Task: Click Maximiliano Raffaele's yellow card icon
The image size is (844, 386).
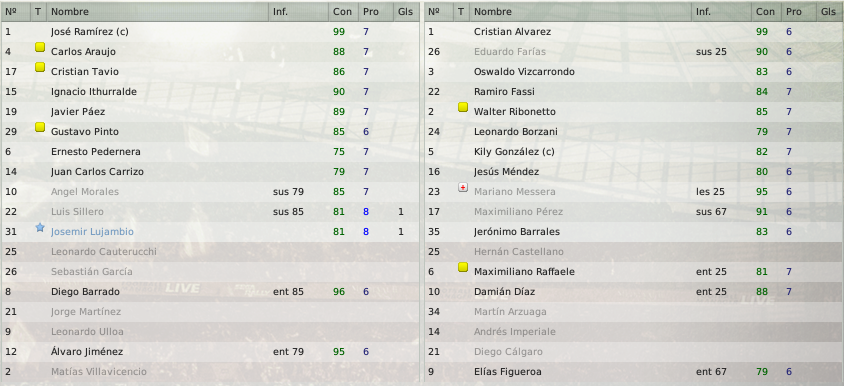Action: [x=463, y=267]
